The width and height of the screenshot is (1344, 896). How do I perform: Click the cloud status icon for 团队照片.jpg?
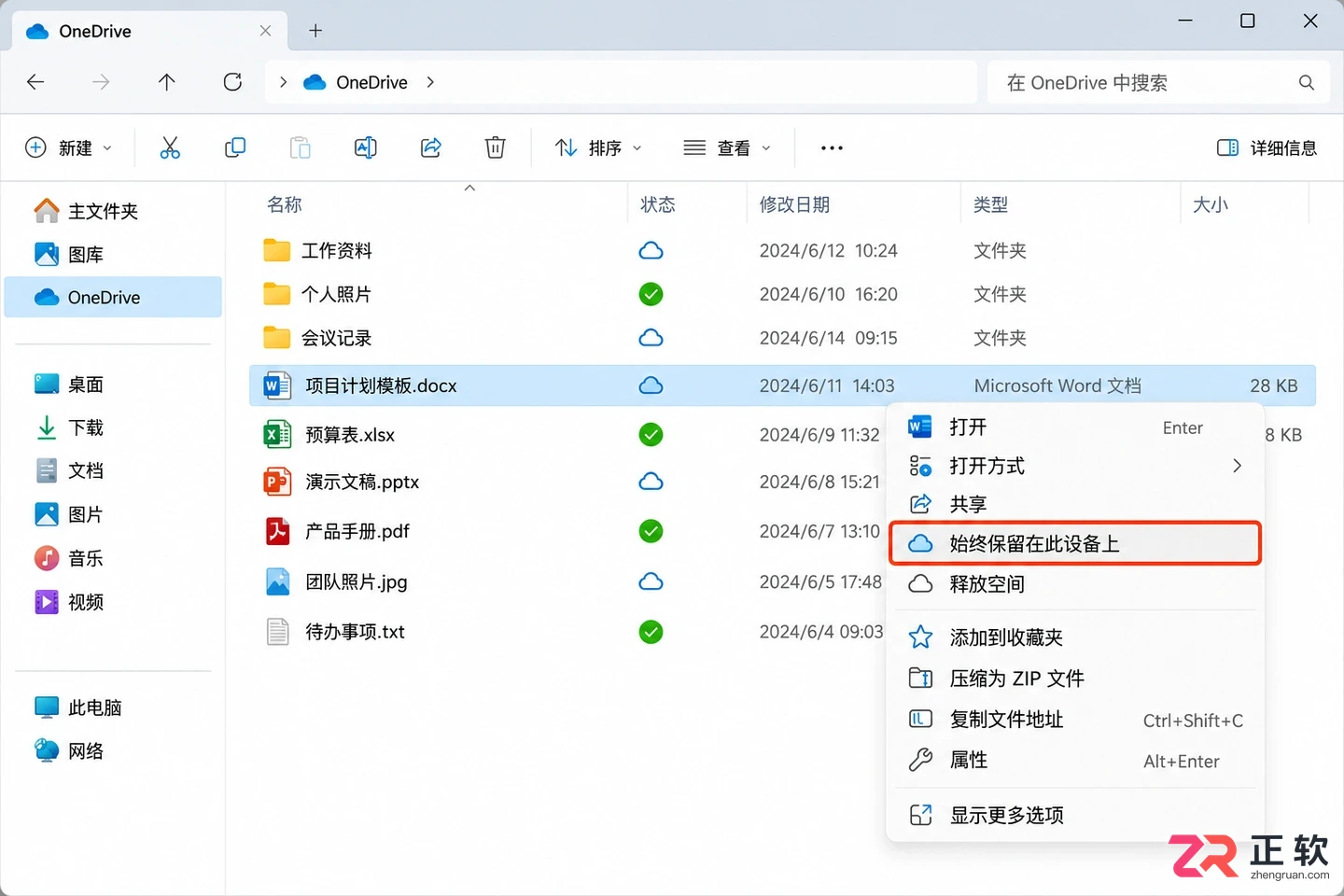(651, 581)
